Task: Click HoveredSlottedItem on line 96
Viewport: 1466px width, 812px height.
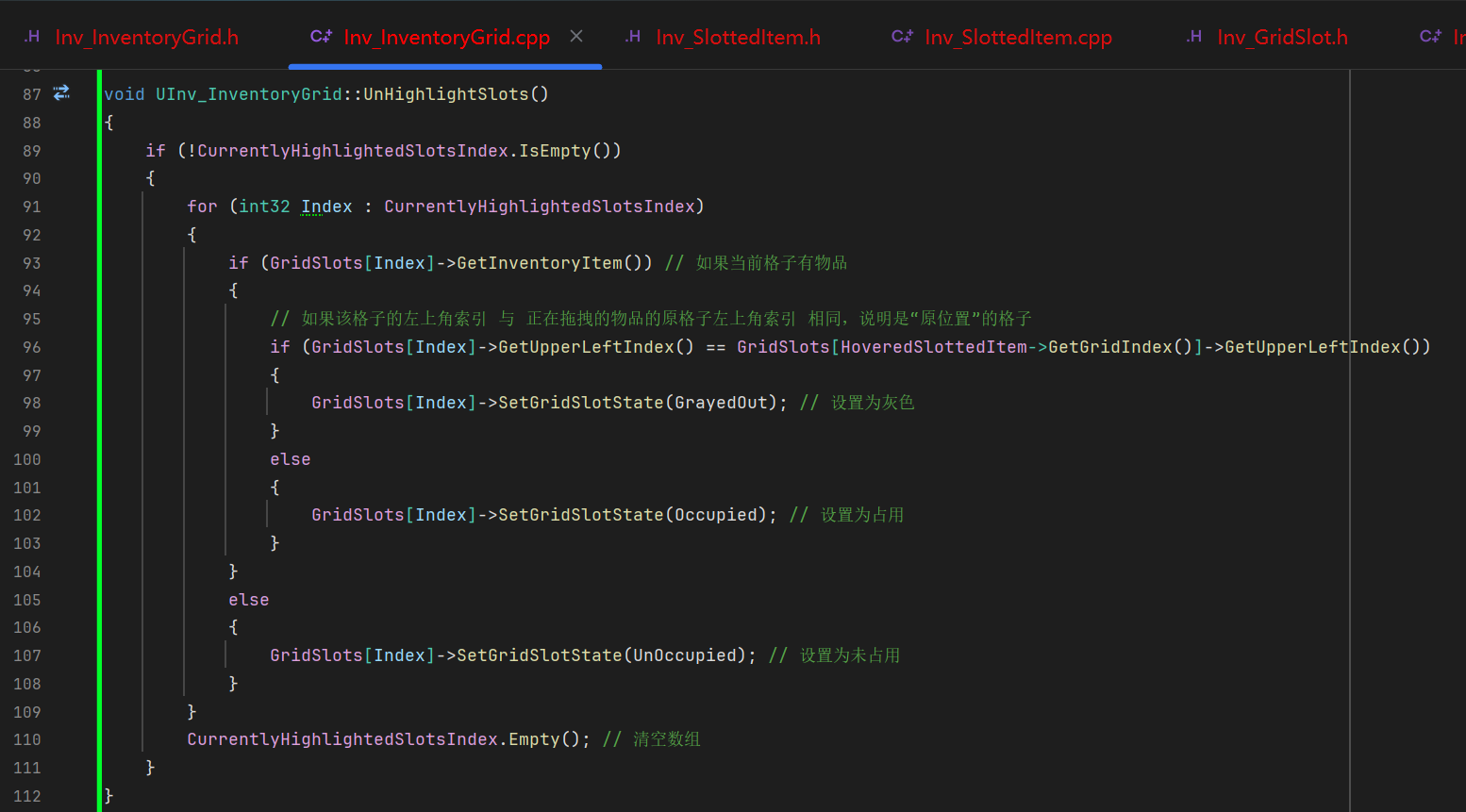Action: [x=934, y=347]
